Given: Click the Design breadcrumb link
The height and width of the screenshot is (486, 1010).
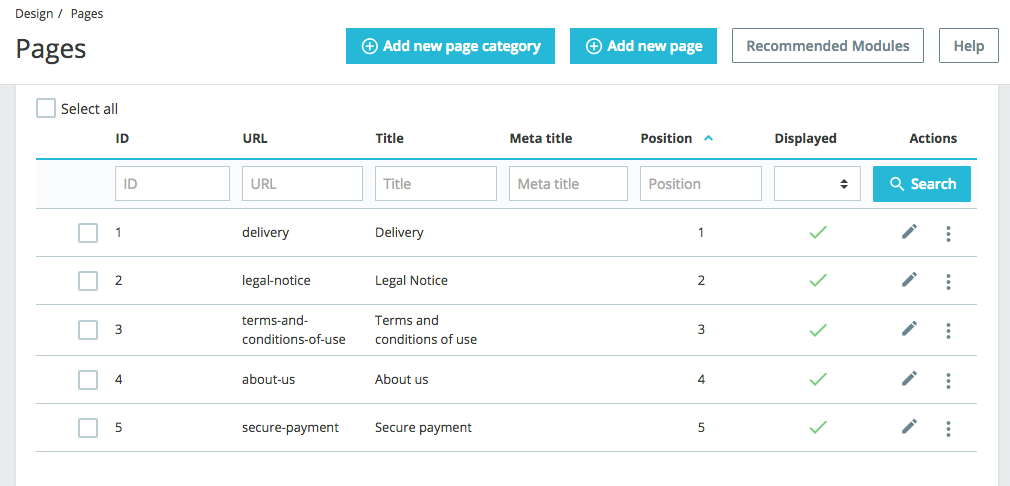Looking at the screenshot, I should coord(35,14).
